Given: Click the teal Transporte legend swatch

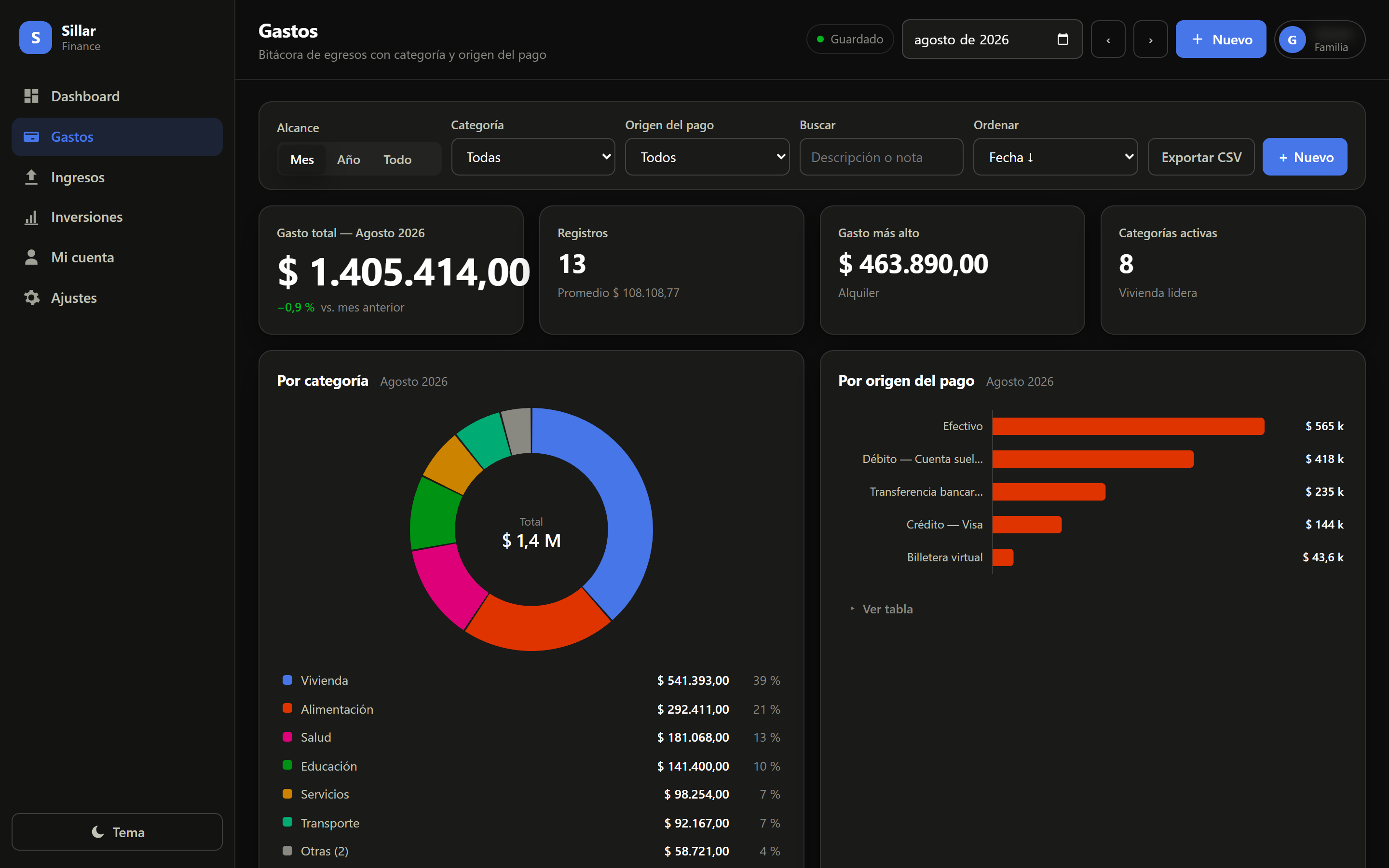Looking at the screenshot, I should tap(287, 822).
